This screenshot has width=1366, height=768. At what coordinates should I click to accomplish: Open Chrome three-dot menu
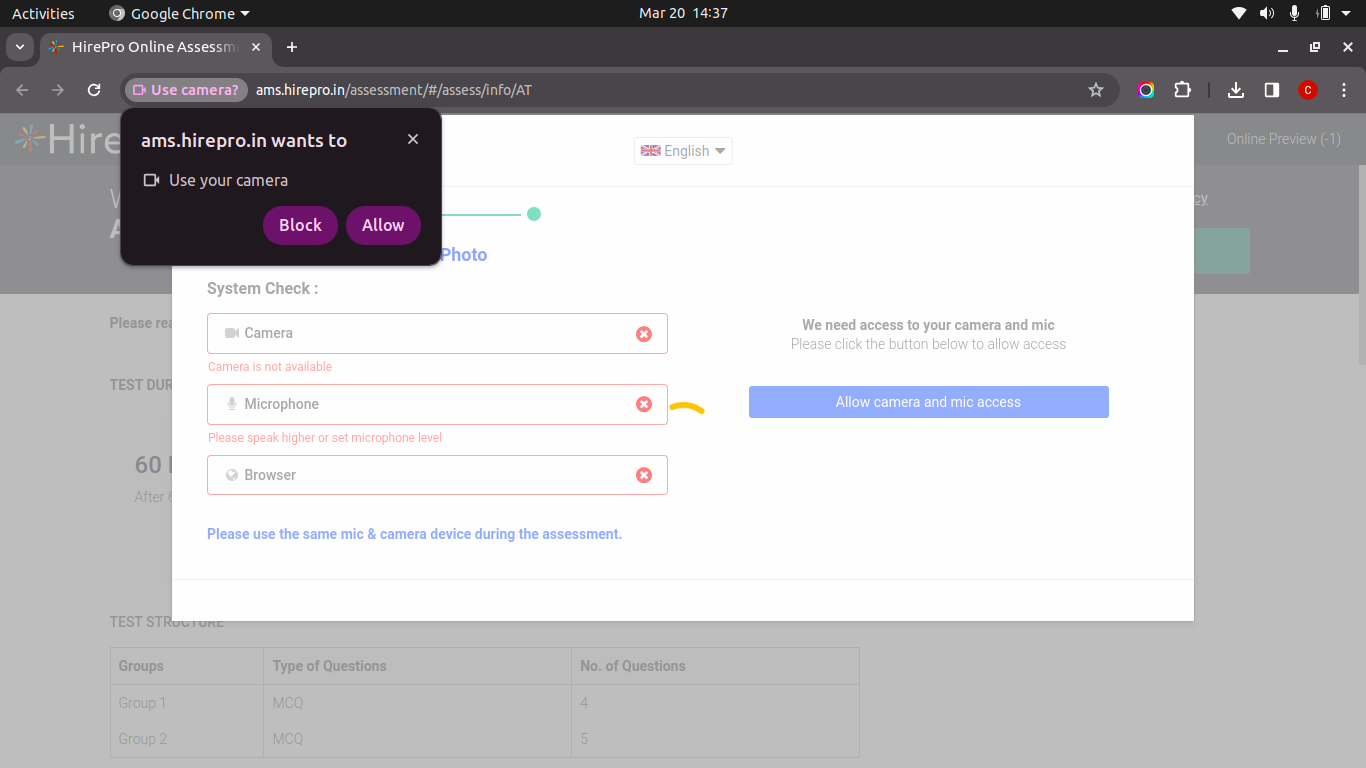[x=1344, y=90]
